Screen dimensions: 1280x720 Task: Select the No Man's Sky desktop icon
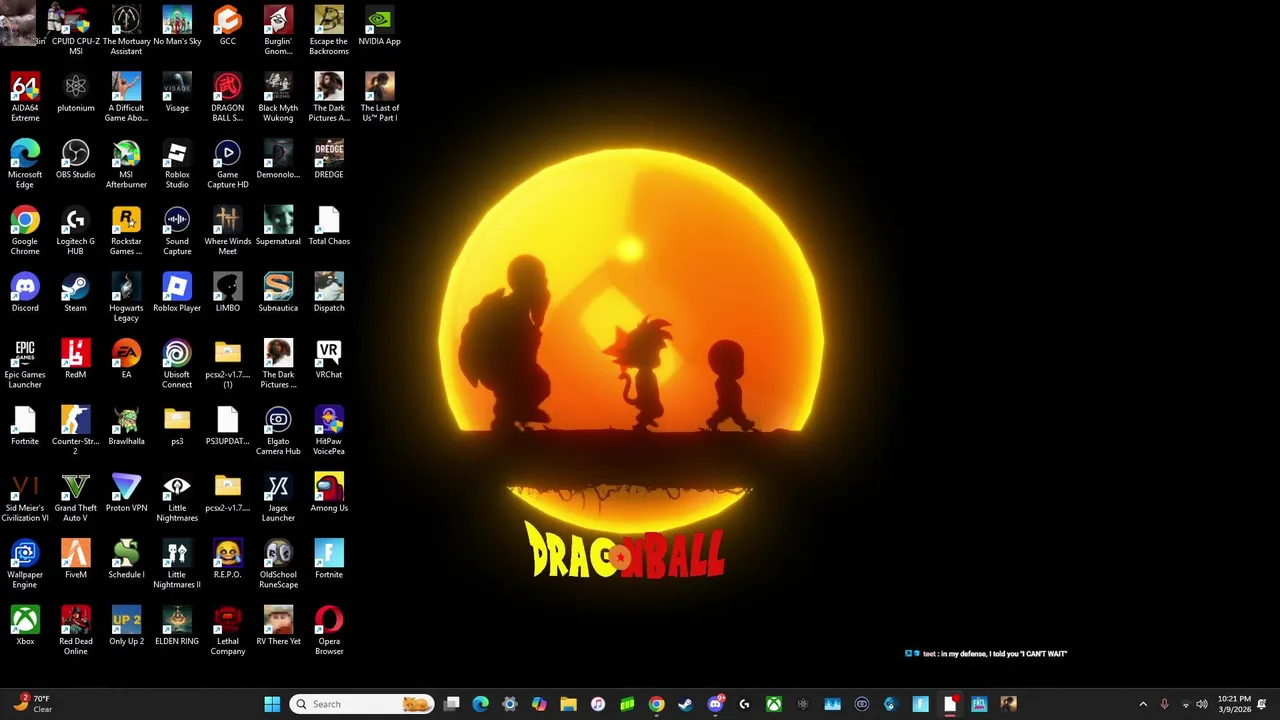tap(177, 26)
